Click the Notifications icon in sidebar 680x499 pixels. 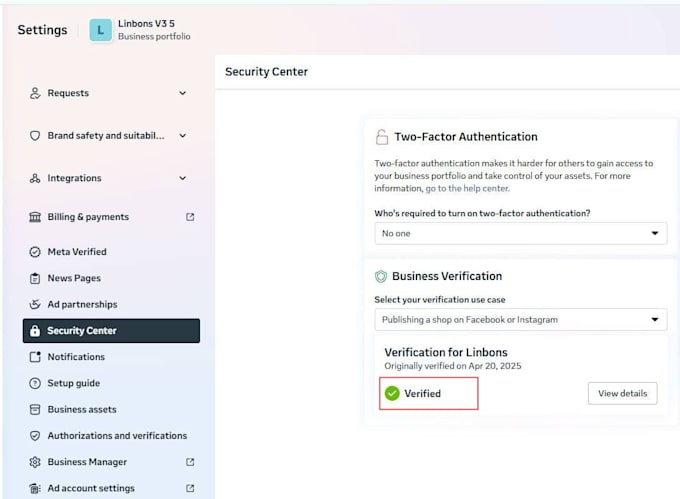[35, 357]
